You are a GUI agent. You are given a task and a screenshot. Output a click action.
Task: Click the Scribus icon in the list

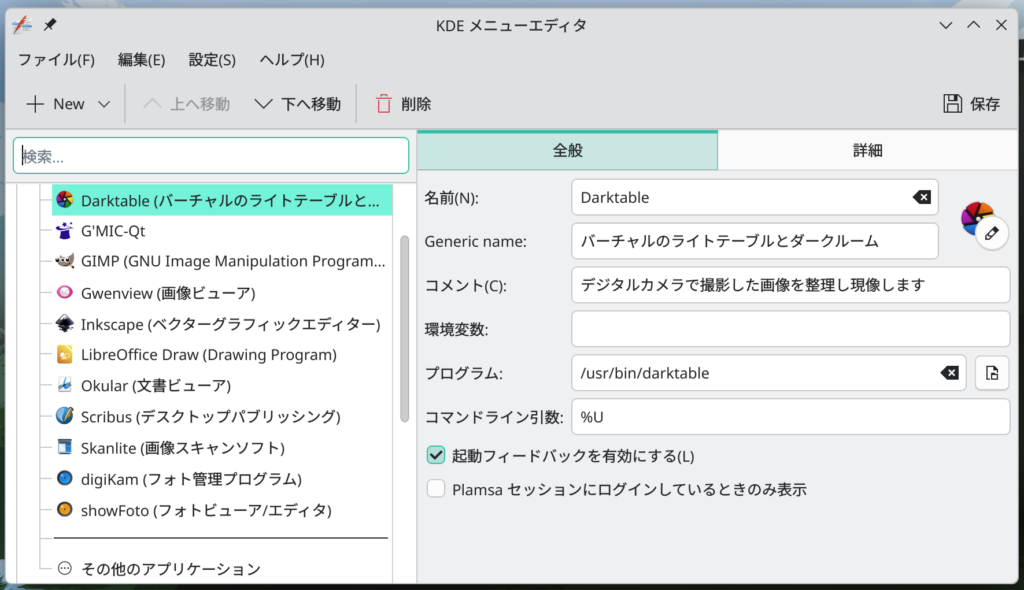(x=64, y=416)
